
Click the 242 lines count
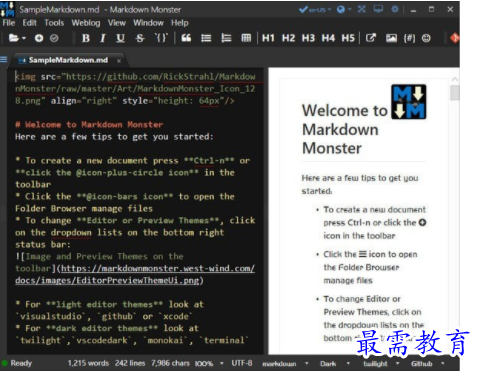130,363
